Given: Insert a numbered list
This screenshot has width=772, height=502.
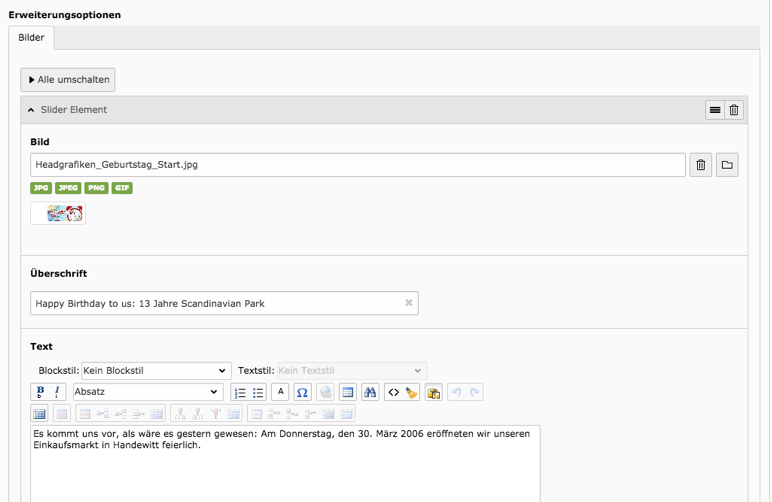Looking at the screenshot, I should click(240, 392).
